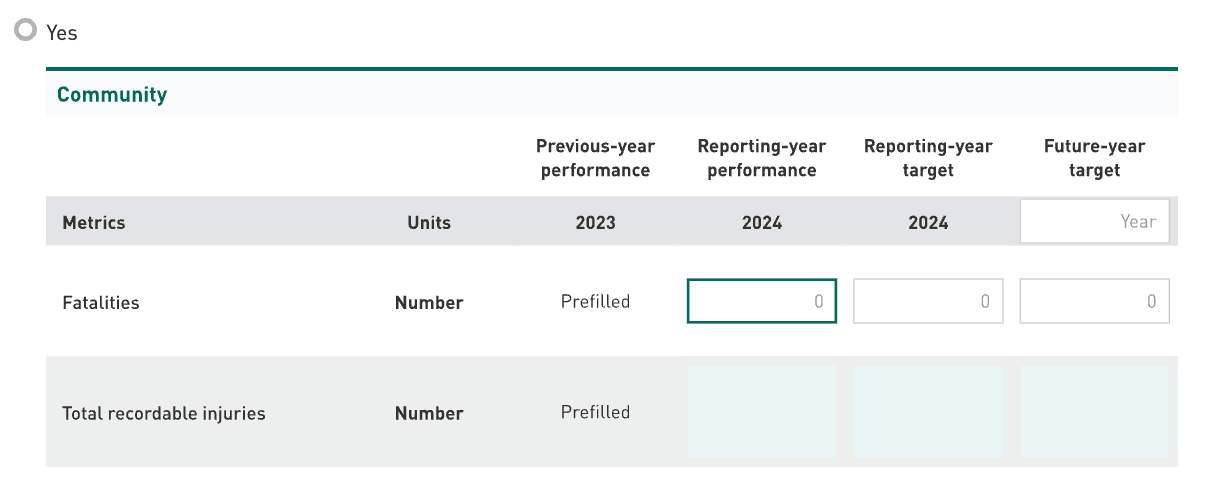
Task: Click Total recordable injuries reporting-year target field
Action: [x=928, y=412]
